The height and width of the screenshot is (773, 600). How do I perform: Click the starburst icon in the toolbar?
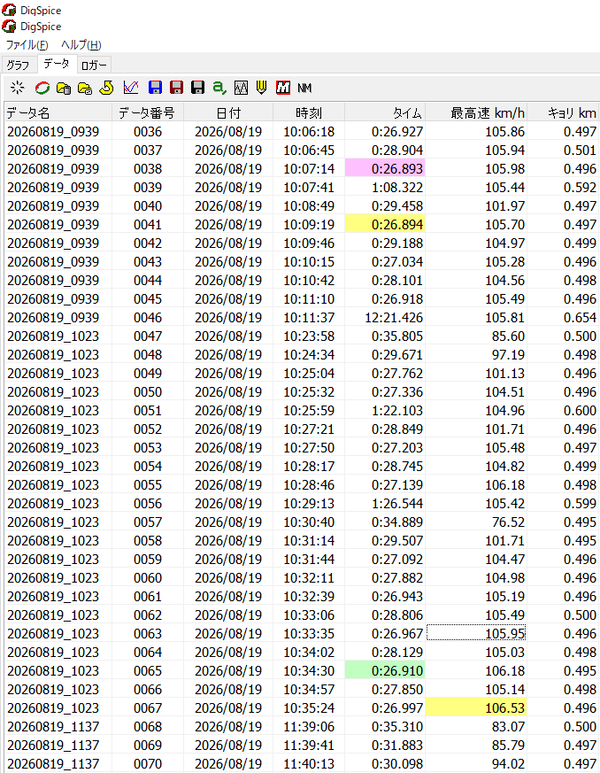[x=17, y=88]
